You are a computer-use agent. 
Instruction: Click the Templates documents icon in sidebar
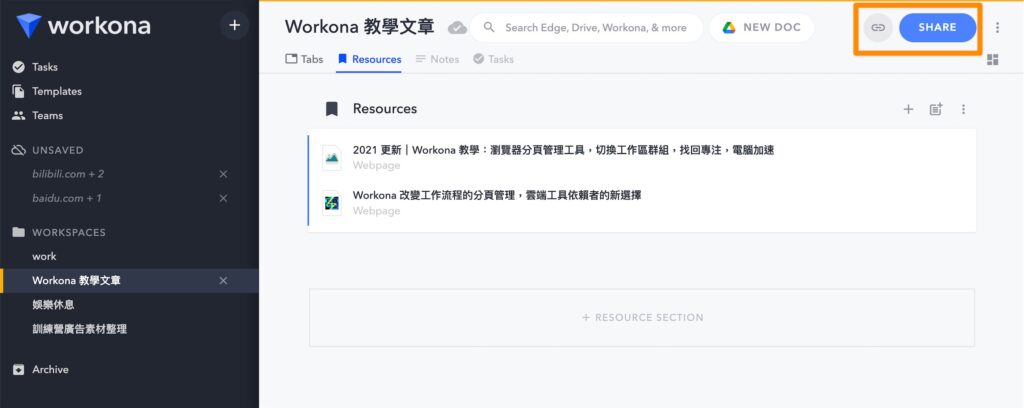pos(18,91)
